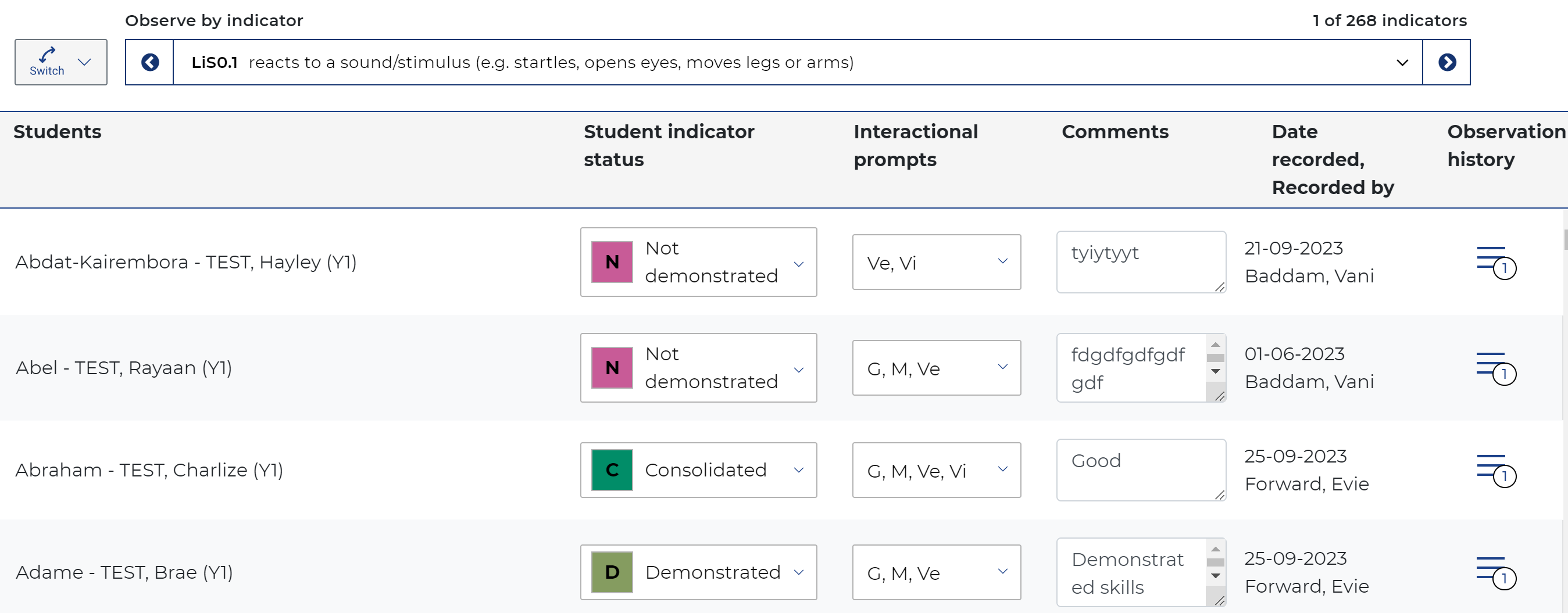Image resolution: width=1568 pixels, height=613 pixels.
Task: Open observation history for Hayley Abdat-Kairembora
Action: click(x=1495, y=263)
